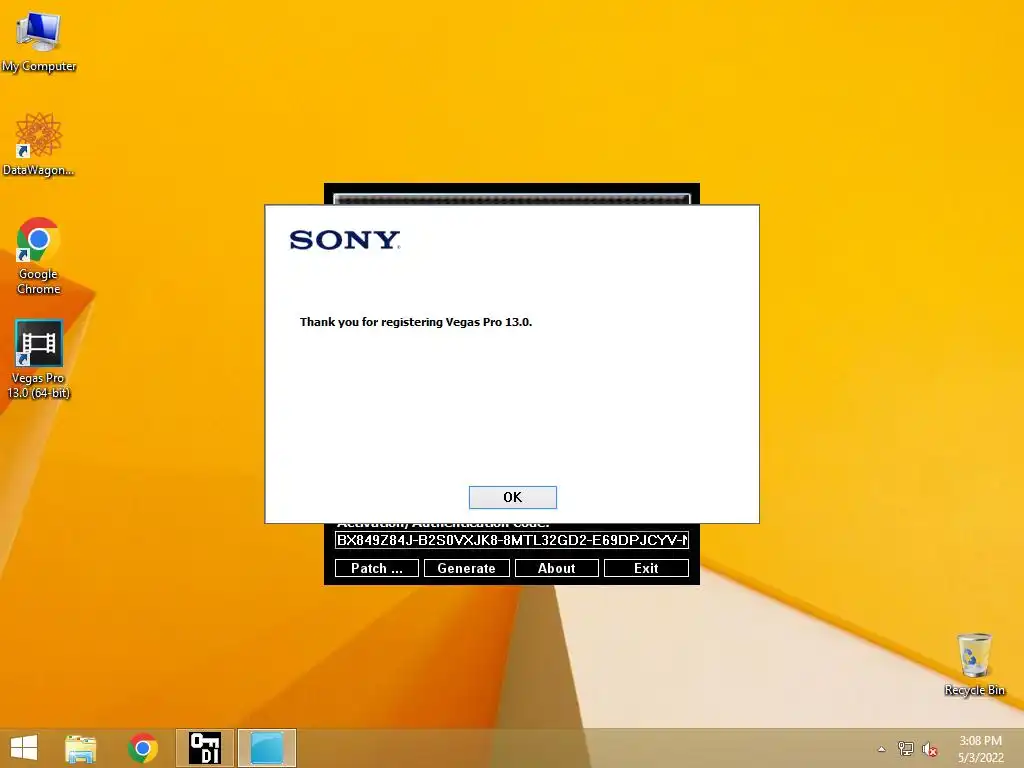Open the Windows Start button
Image resolution: width=1024 pixels, height=768 pixels.
pyautogui.click(x=24, y=748)
